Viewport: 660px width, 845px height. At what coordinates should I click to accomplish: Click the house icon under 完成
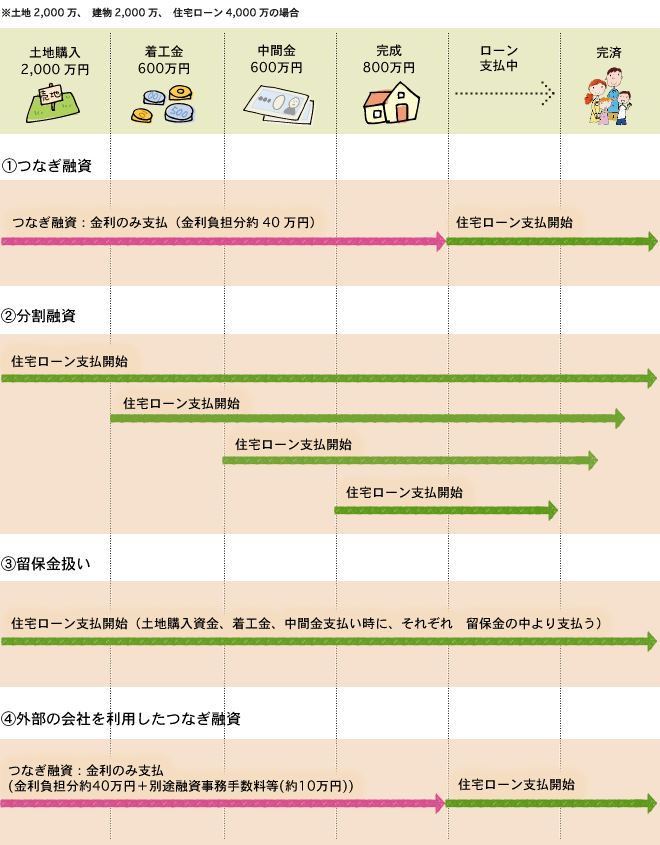click(x=392, y=103)
